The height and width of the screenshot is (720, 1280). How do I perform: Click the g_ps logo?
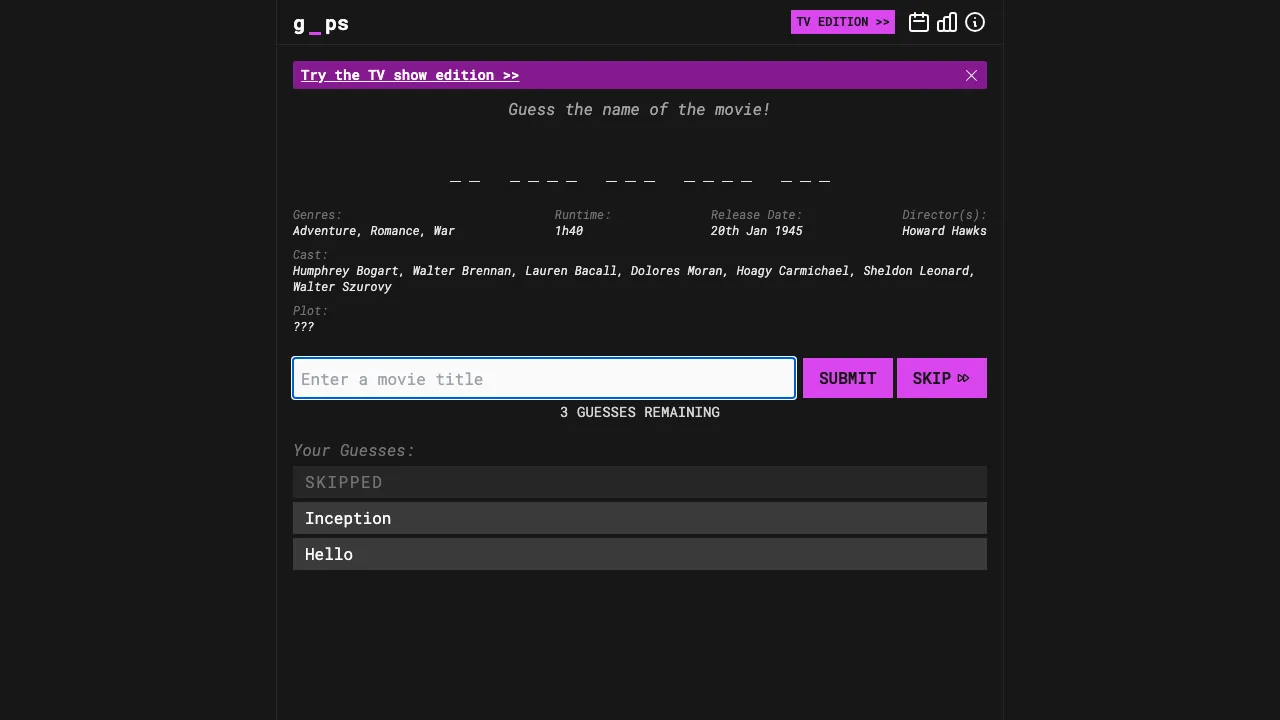321,23
